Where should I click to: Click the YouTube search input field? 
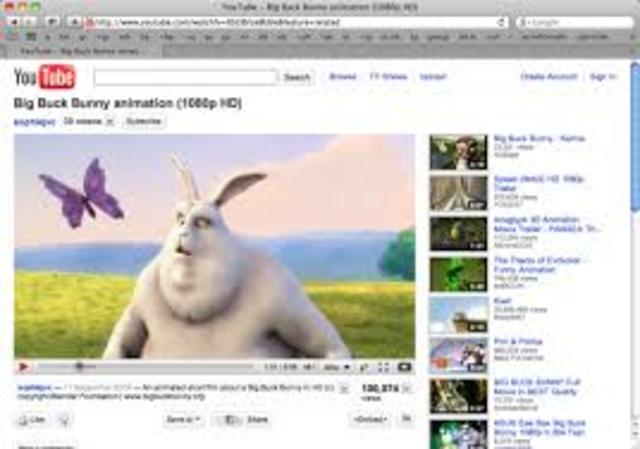(x=185, y=77)
